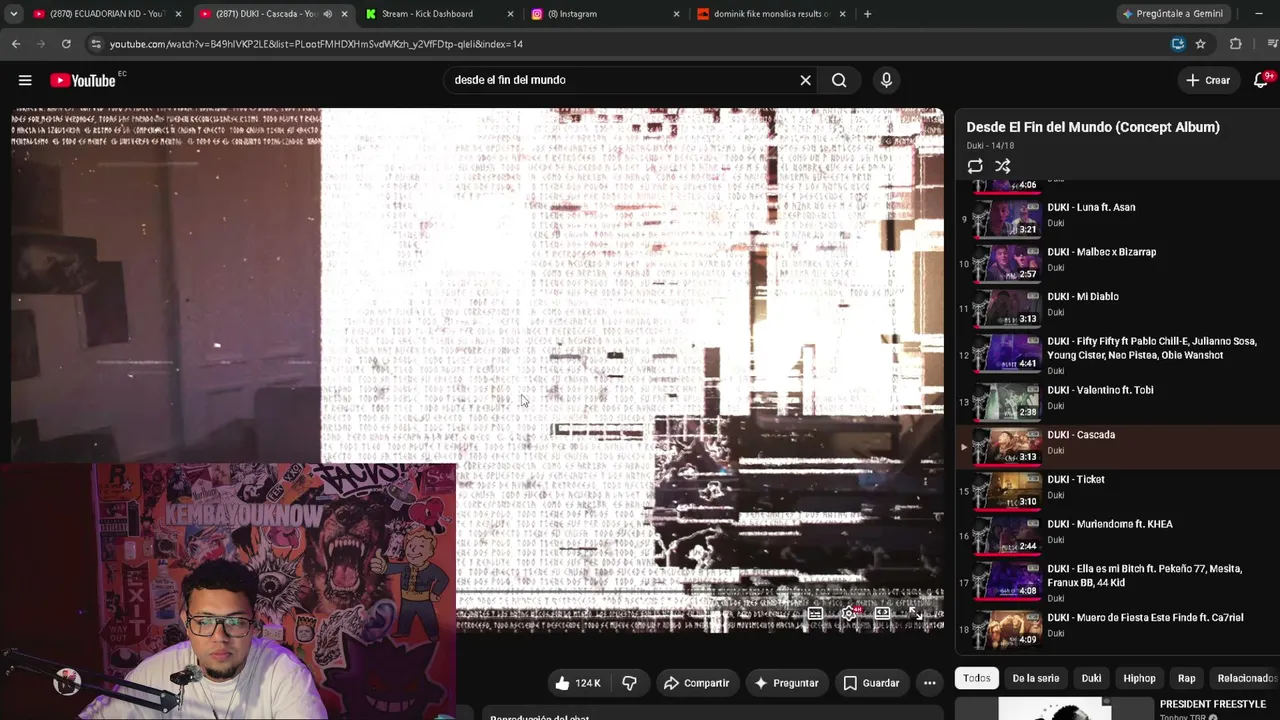Open the notifications bell
The width and height of the screenshot is (1280, 720).
pos(1261,80)
